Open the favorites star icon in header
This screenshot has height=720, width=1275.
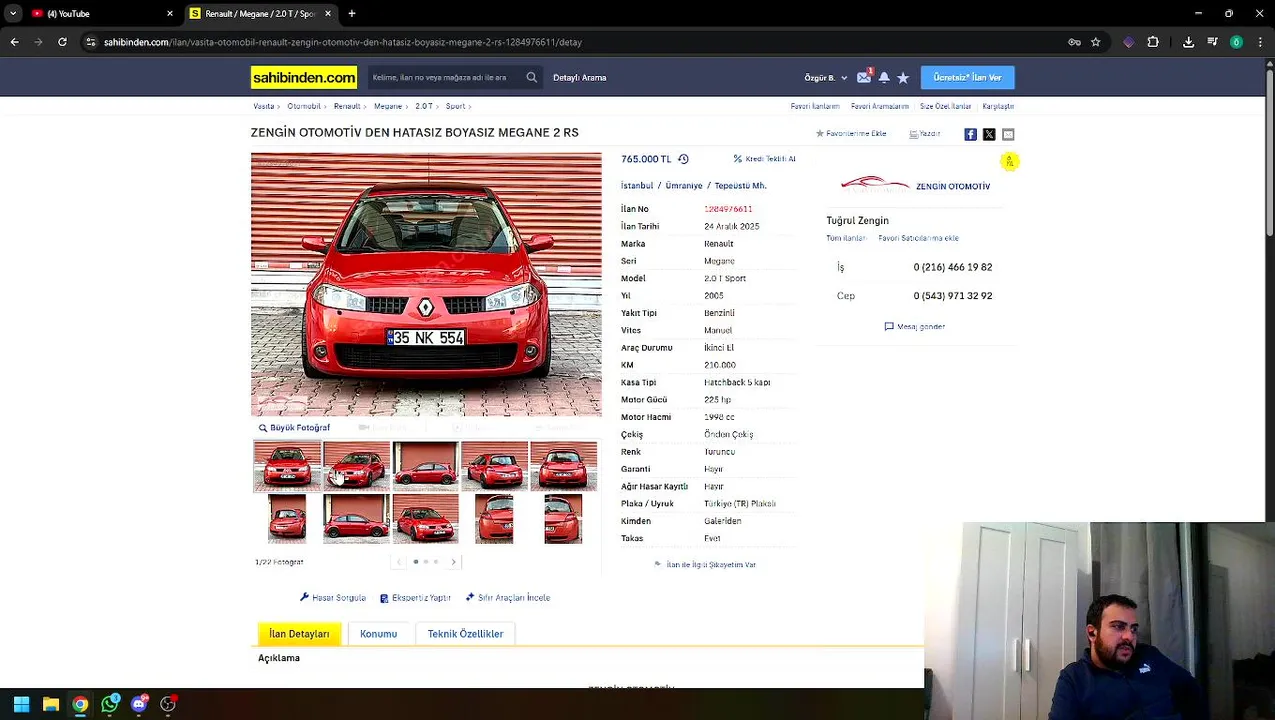903,77
